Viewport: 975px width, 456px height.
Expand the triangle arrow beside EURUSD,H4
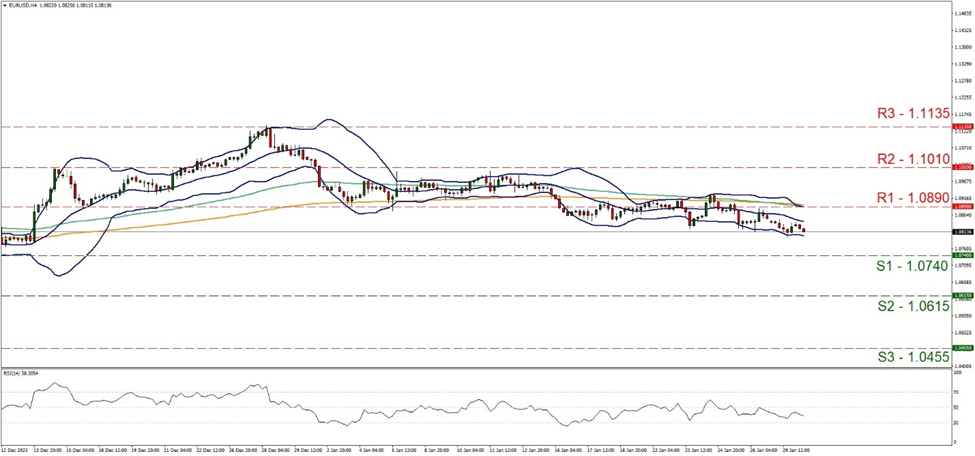point(5,5)
